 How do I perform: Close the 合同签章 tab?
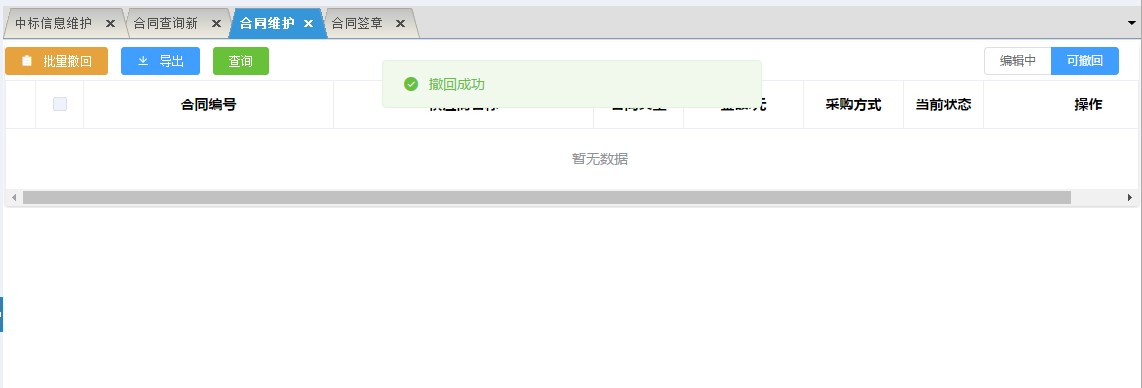400,23
